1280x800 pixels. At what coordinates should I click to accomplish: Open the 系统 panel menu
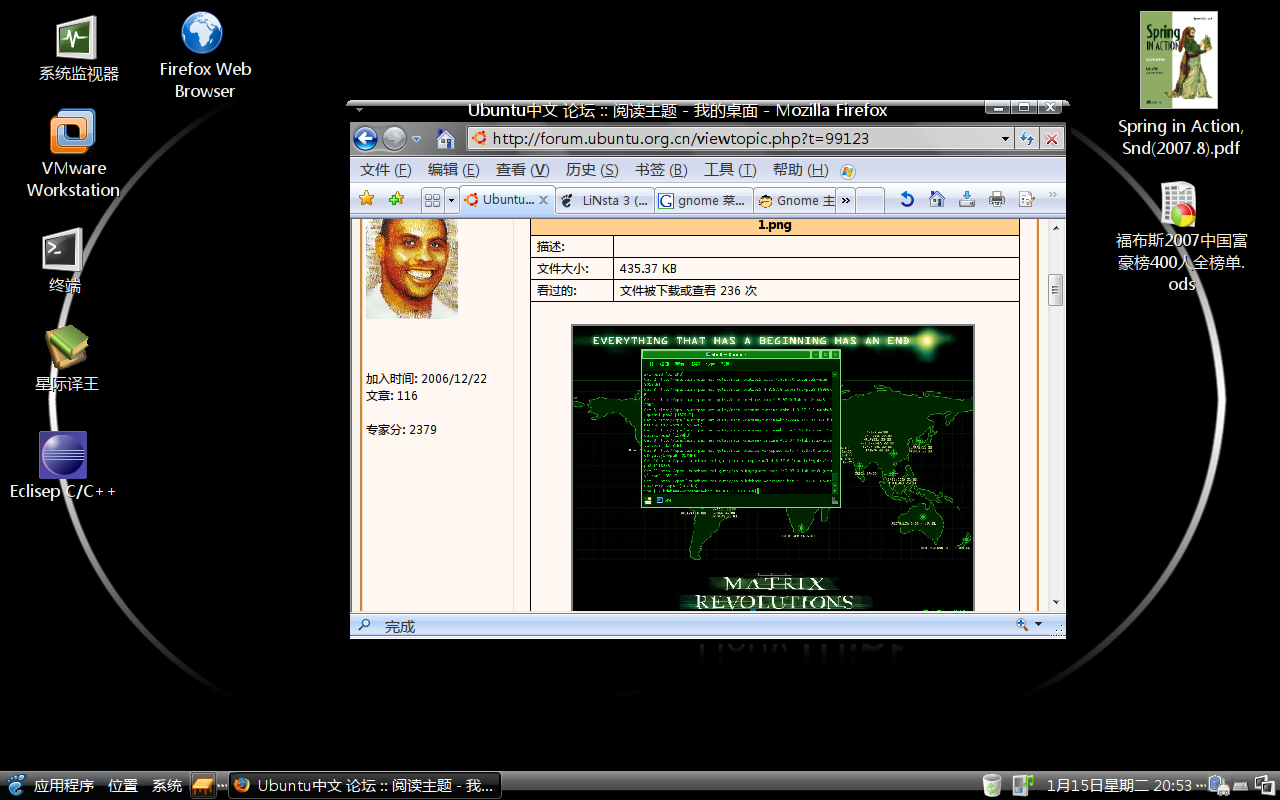tap(167, 786)
